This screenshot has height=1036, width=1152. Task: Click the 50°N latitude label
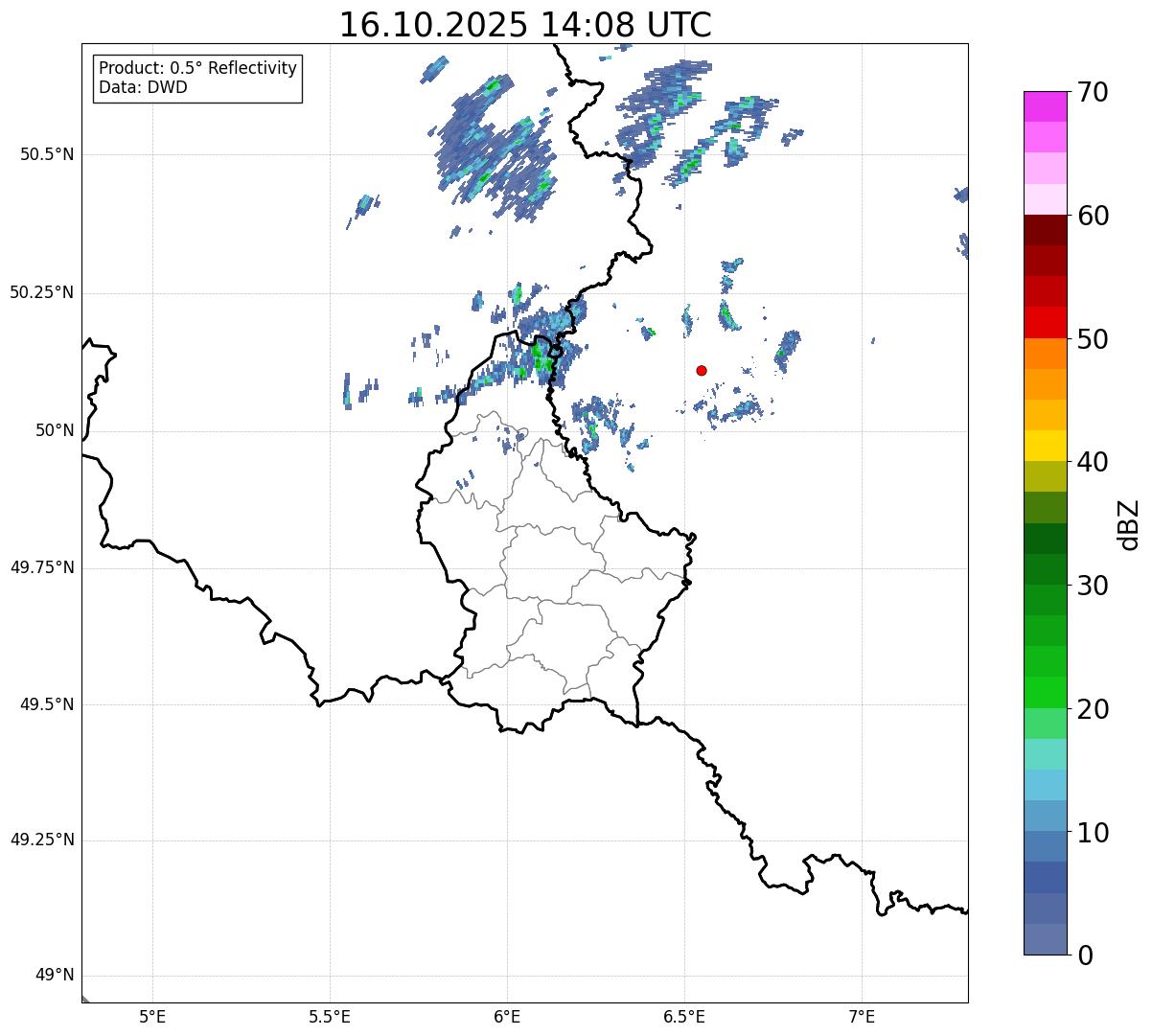55,430
